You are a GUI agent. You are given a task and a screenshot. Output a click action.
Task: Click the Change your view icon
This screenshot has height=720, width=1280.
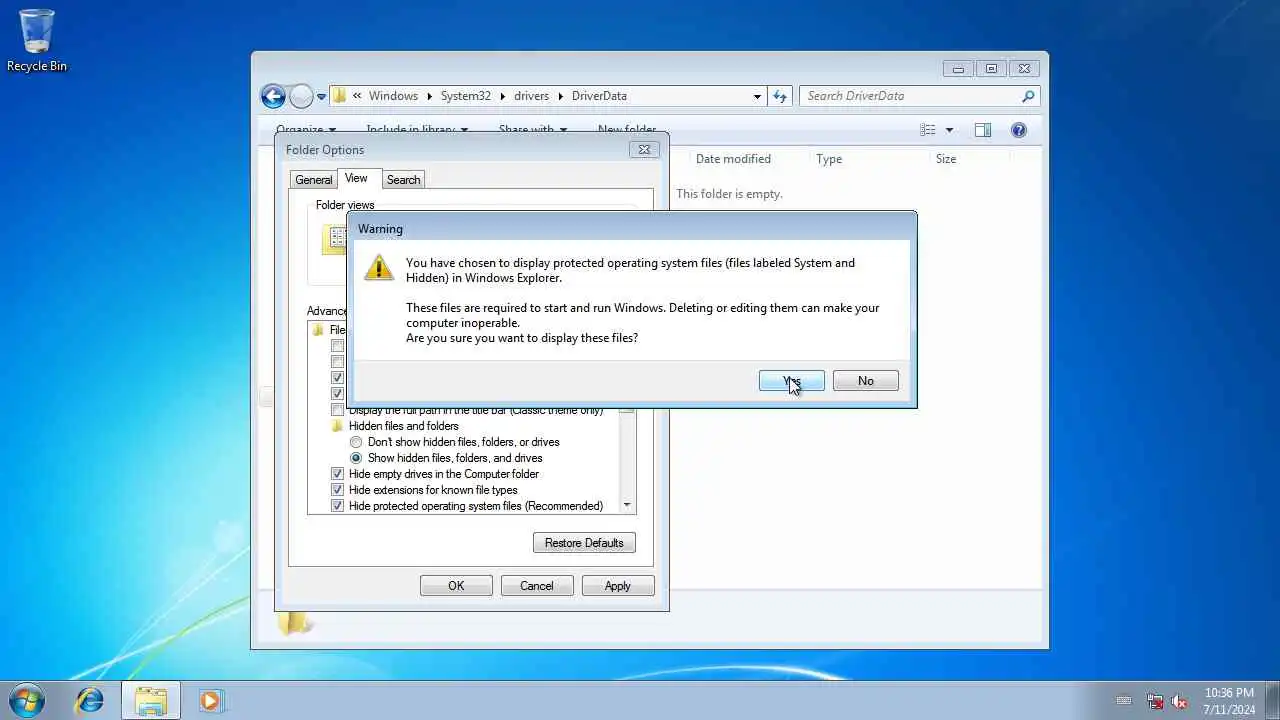(x=928, y=130)
